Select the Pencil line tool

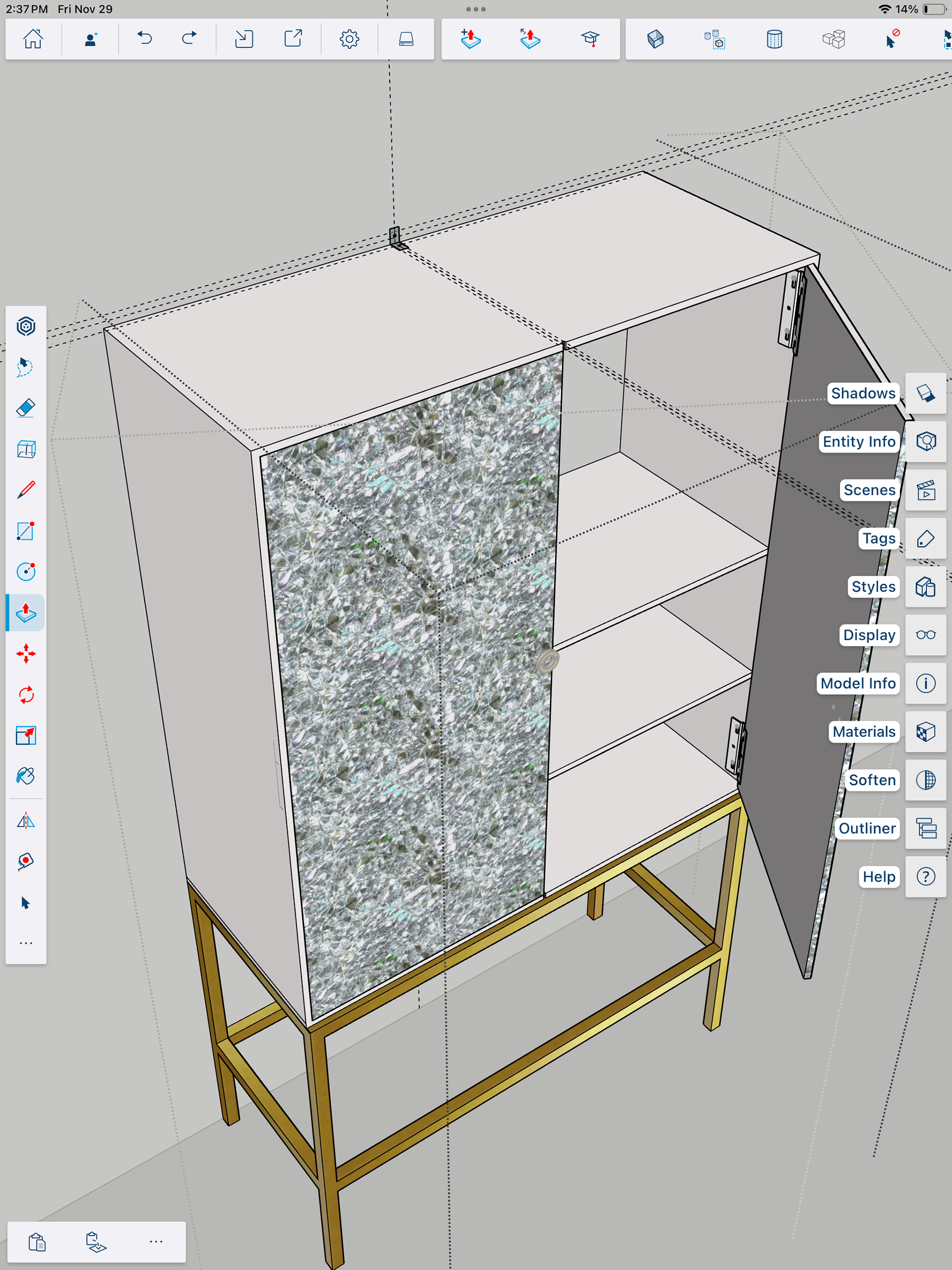tap(26, 490)
